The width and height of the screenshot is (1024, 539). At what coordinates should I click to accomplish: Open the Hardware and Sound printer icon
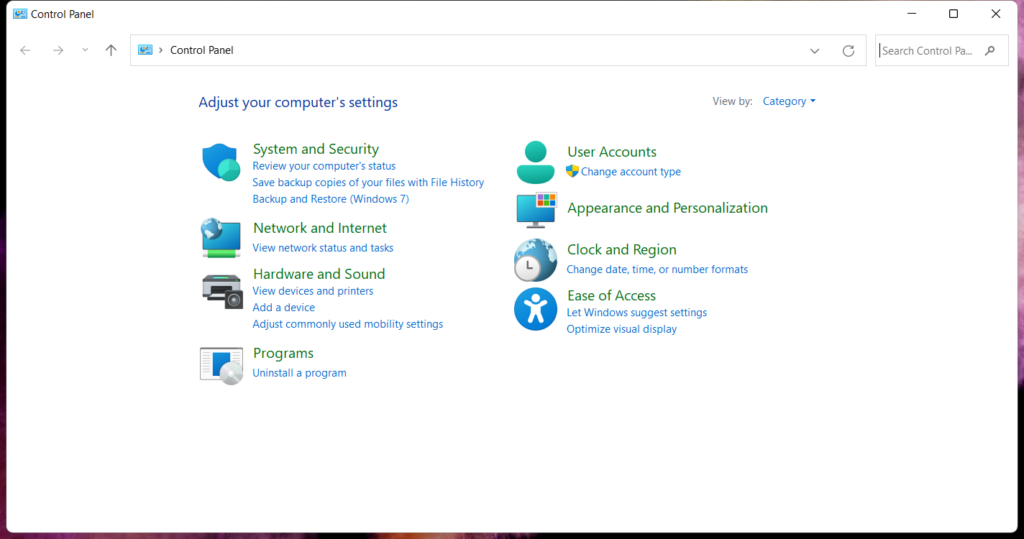coord(222,291)
